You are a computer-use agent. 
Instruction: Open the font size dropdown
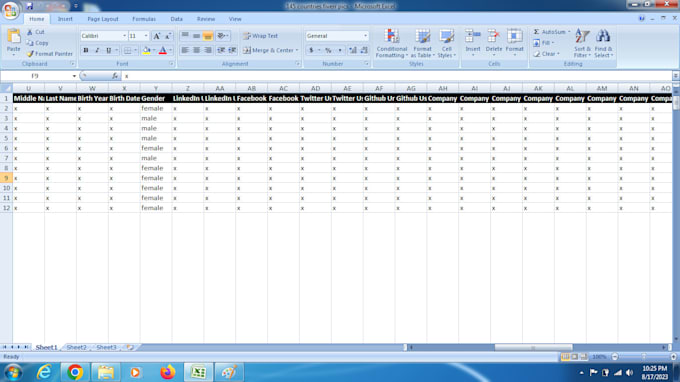coord(146,36)
